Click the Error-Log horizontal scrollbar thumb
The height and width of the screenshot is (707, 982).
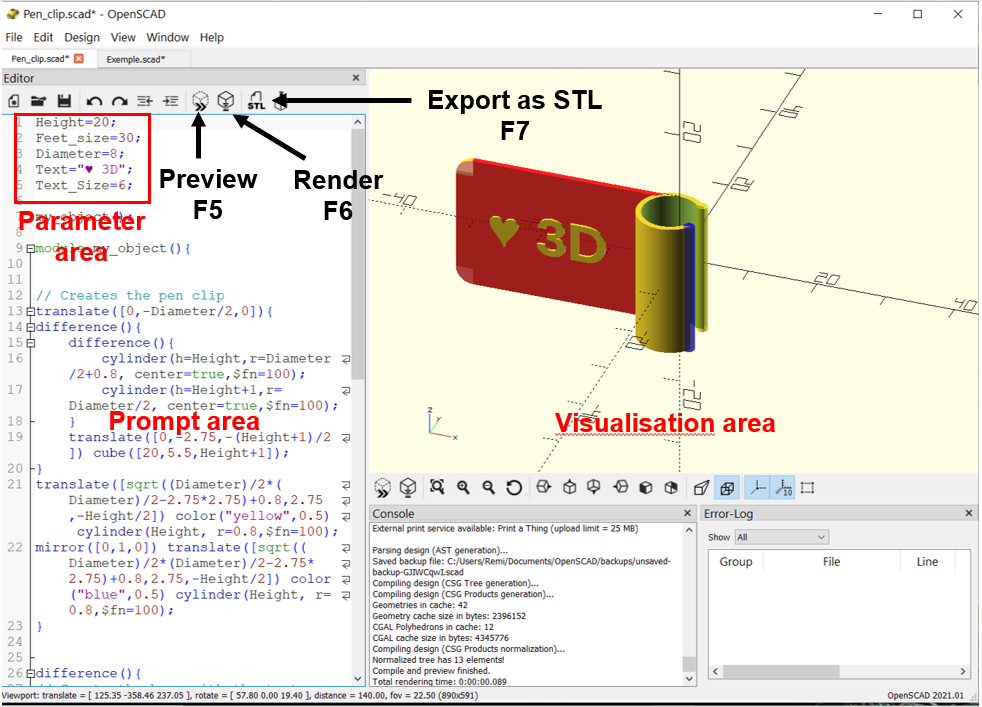coord(781,671)
